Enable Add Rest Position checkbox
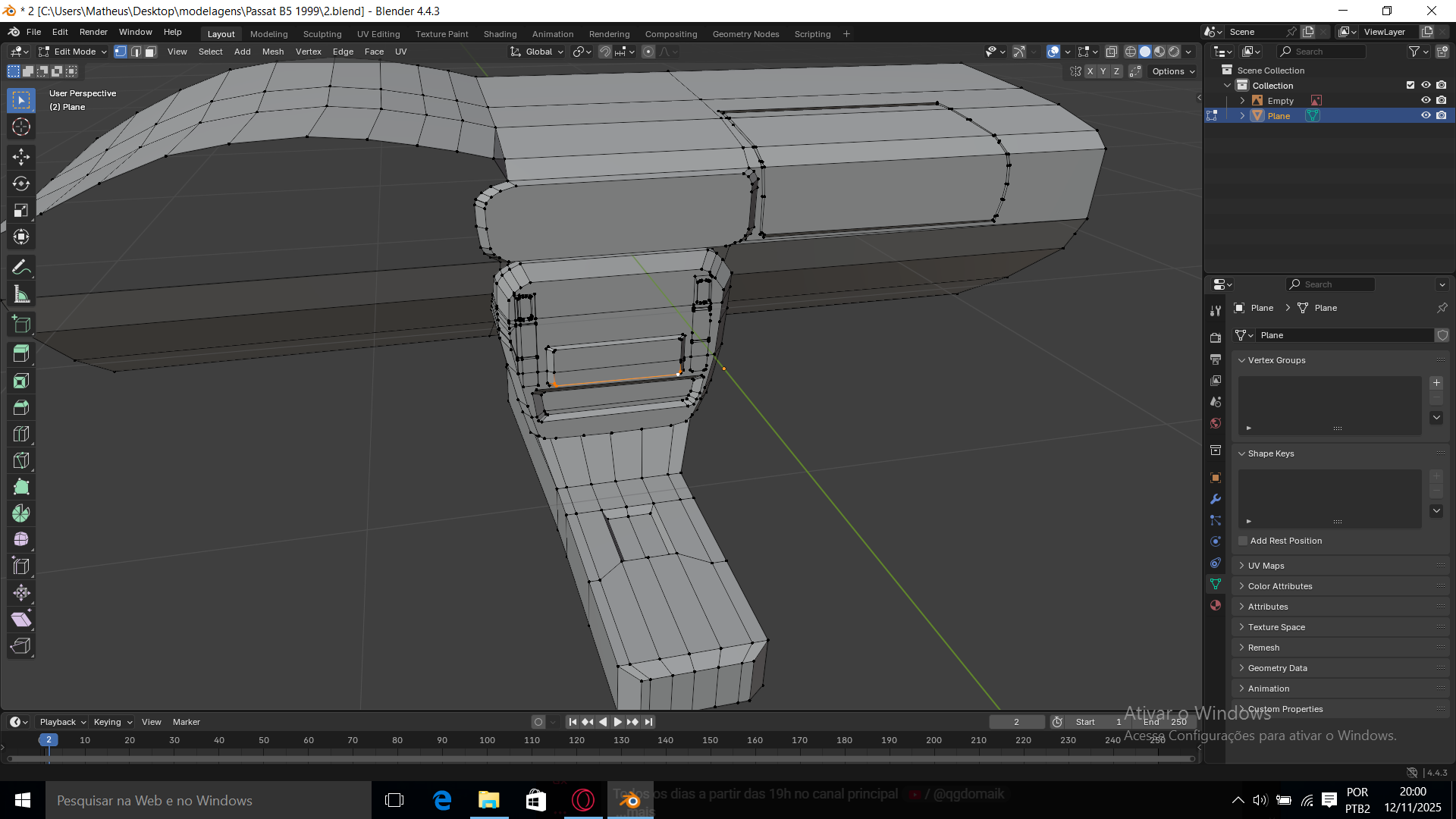The image size is (1456, 819). pyautogui.click(x=1243, y=541)
